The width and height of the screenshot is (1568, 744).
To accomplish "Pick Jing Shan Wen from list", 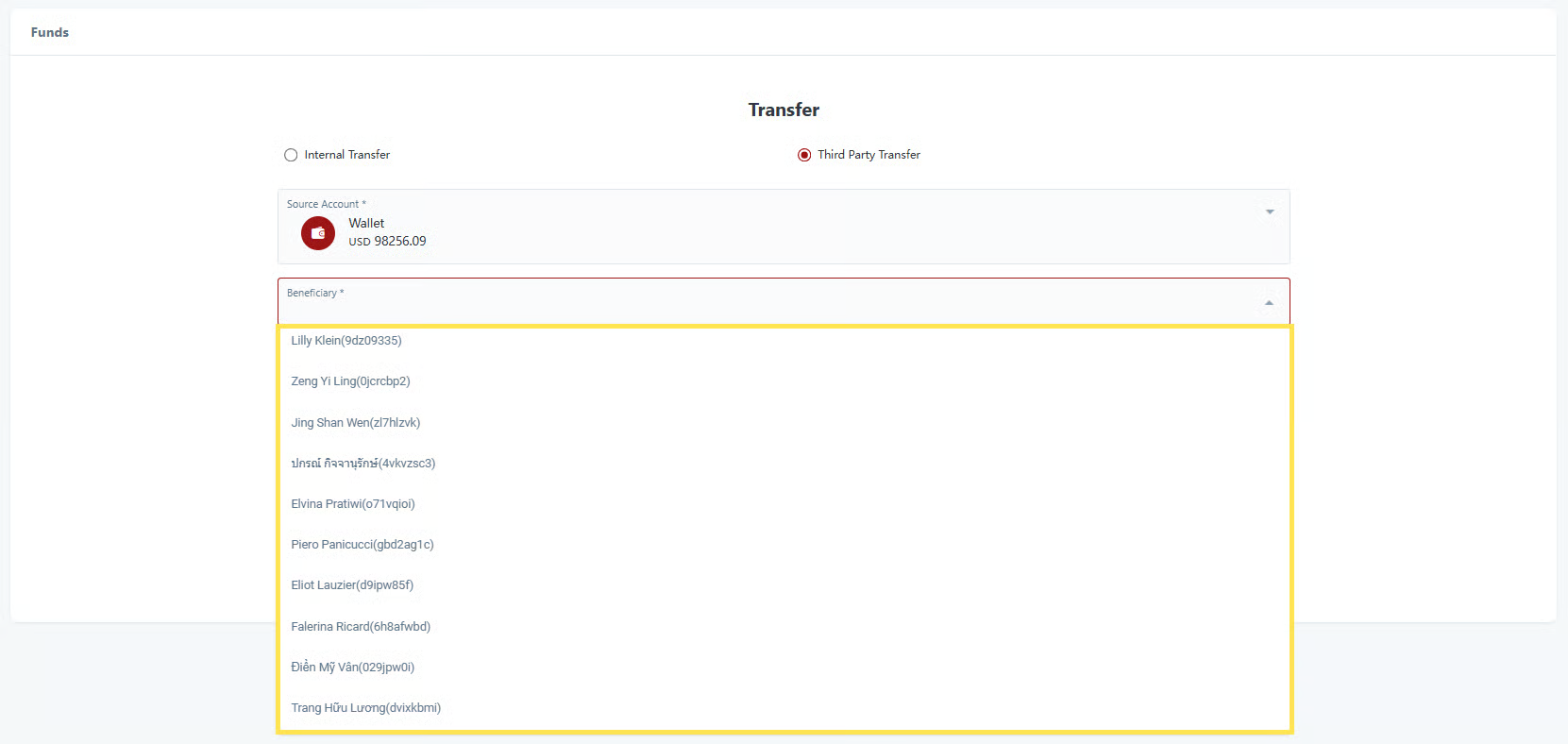I will pos(355,423).
